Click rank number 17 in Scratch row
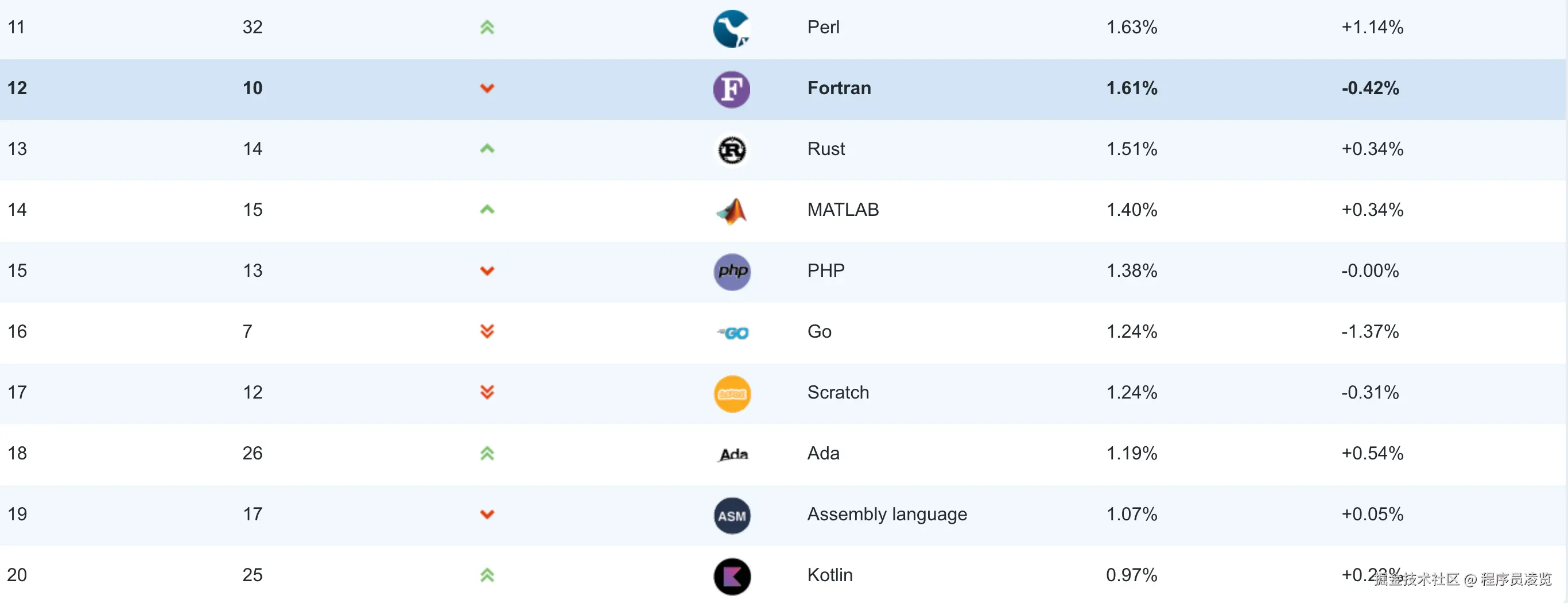The image size is (1568, 603). tap(17, 392)
